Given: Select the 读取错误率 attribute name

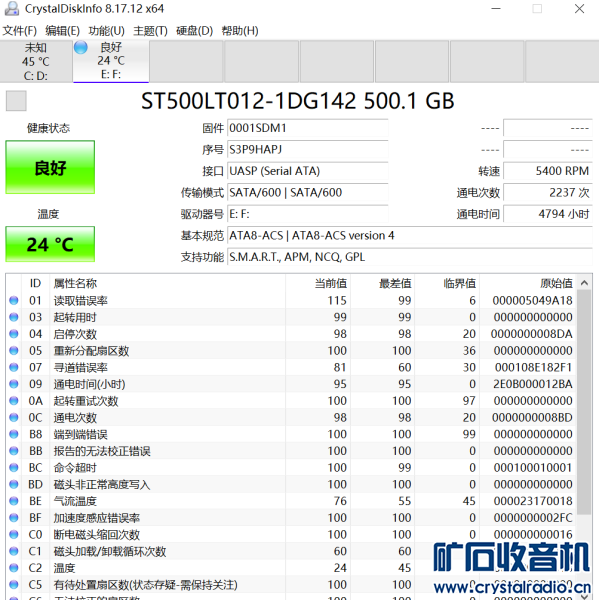Looking at the screenshot, I should pyautogui.click(x=80, y=301).
